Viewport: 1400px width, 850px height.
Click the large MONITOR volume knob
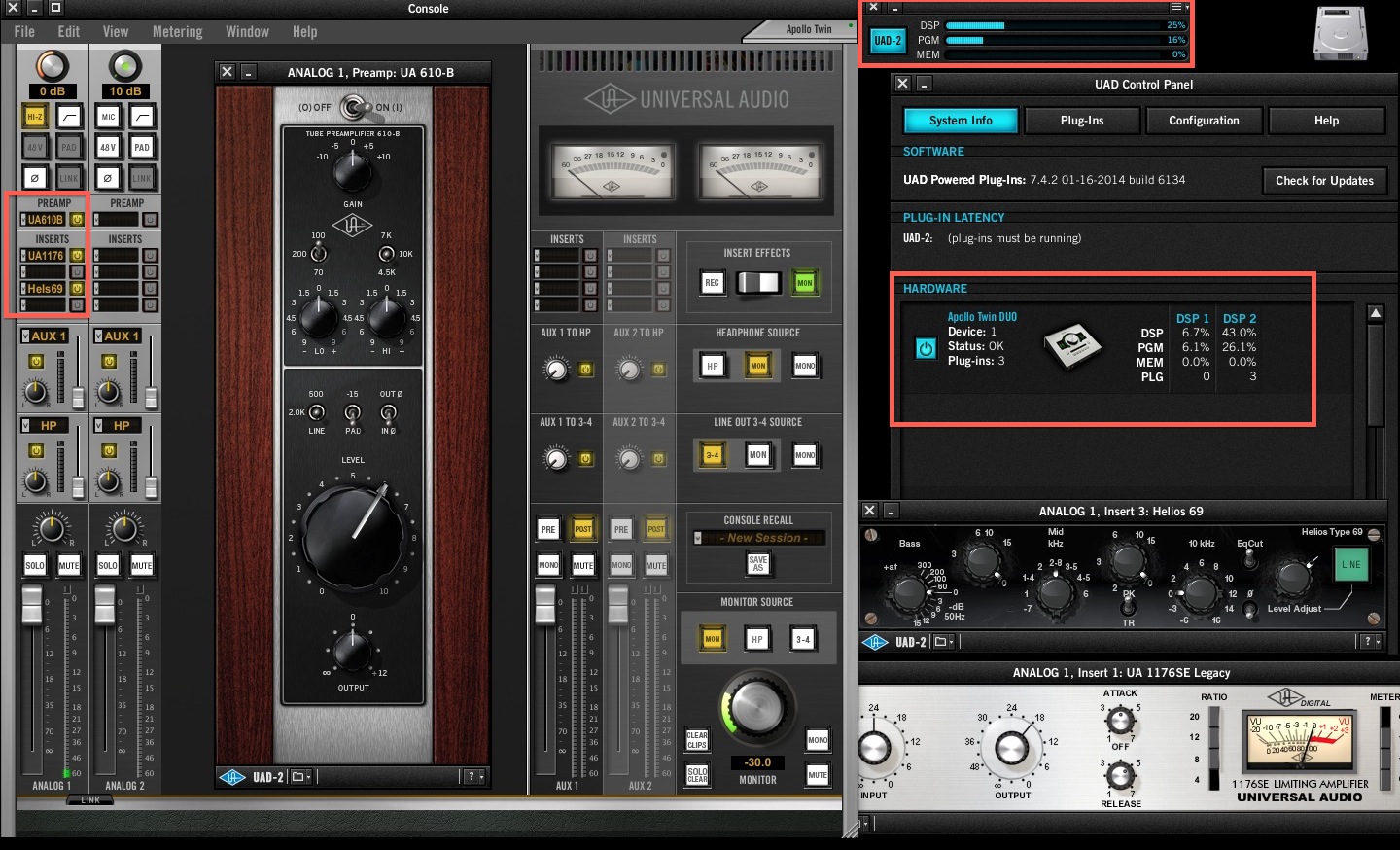pyautogui.click(x=757, y=708)
